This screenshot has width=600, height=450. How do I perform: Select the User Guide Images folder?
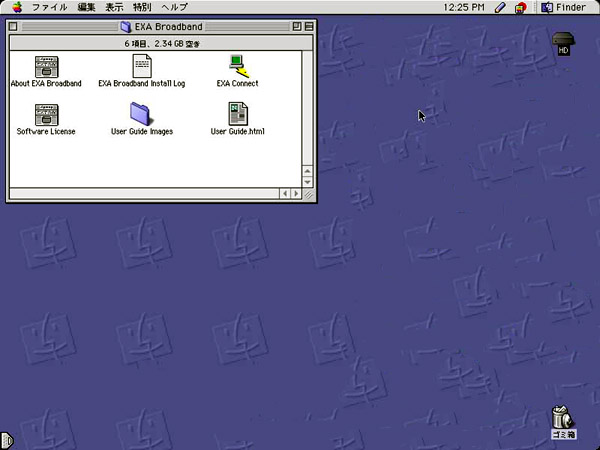[x=141, y=114]
